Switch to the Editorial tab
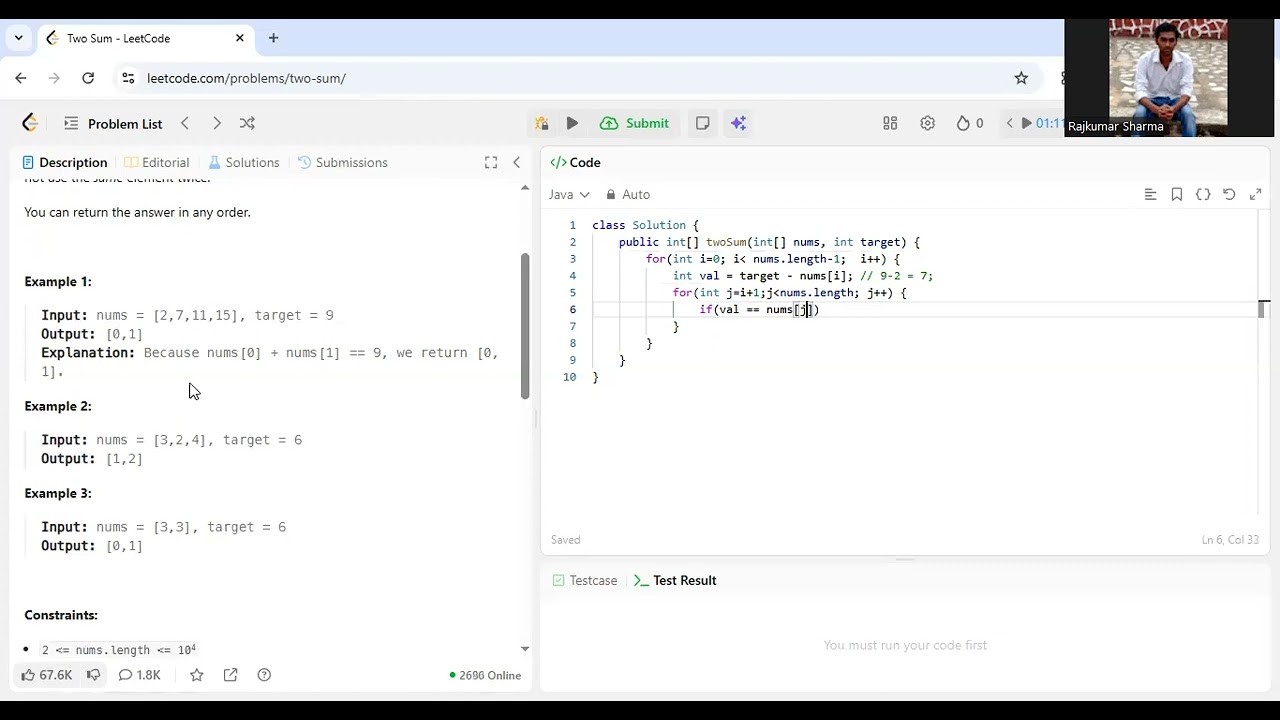1280x720 pixels. coord(157,162)
